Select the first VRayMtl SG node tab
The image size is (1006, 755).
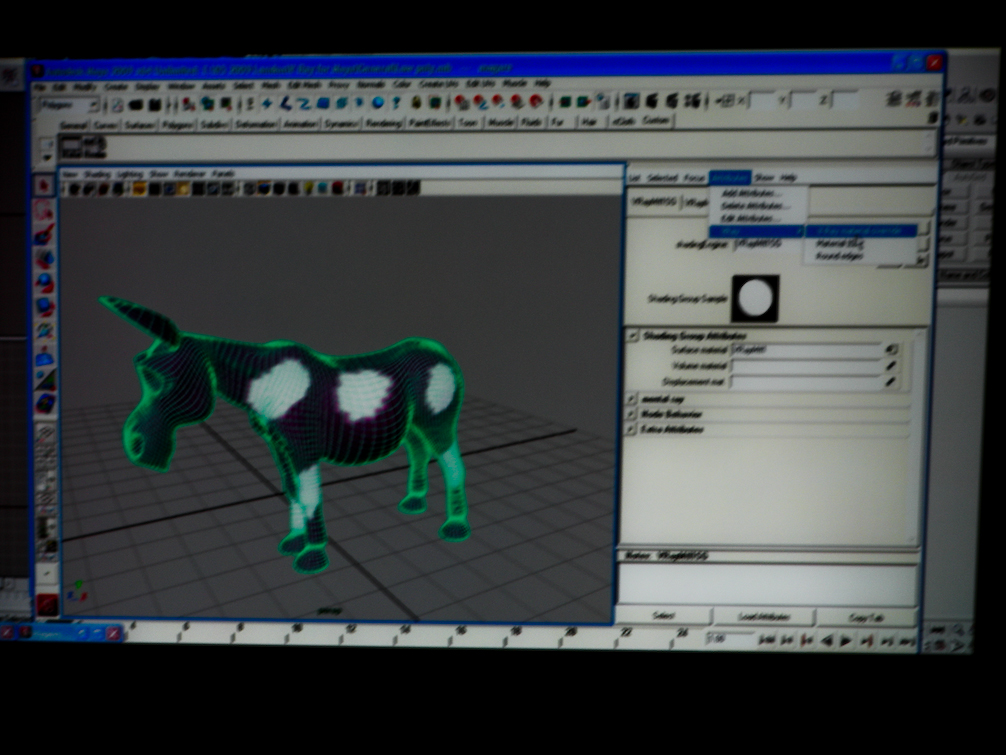[x=654, y=202]
